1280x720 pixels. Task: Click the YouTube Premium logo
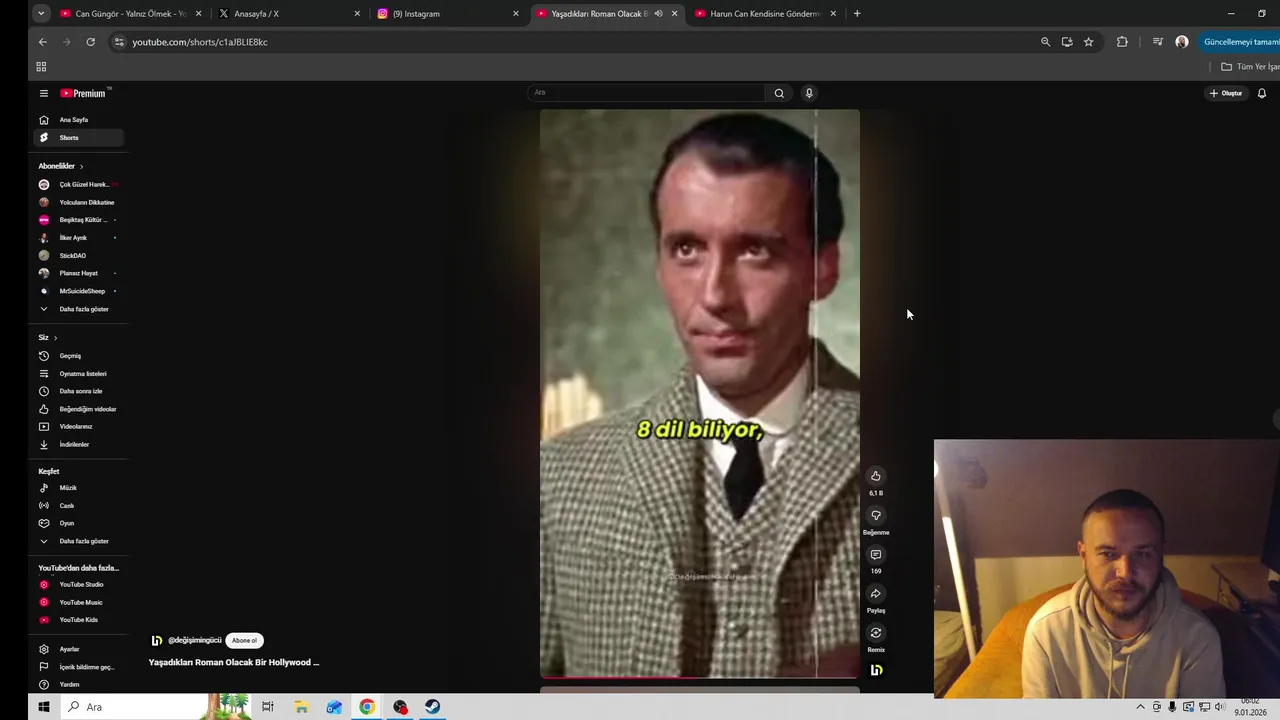click(x=83, y=93)
